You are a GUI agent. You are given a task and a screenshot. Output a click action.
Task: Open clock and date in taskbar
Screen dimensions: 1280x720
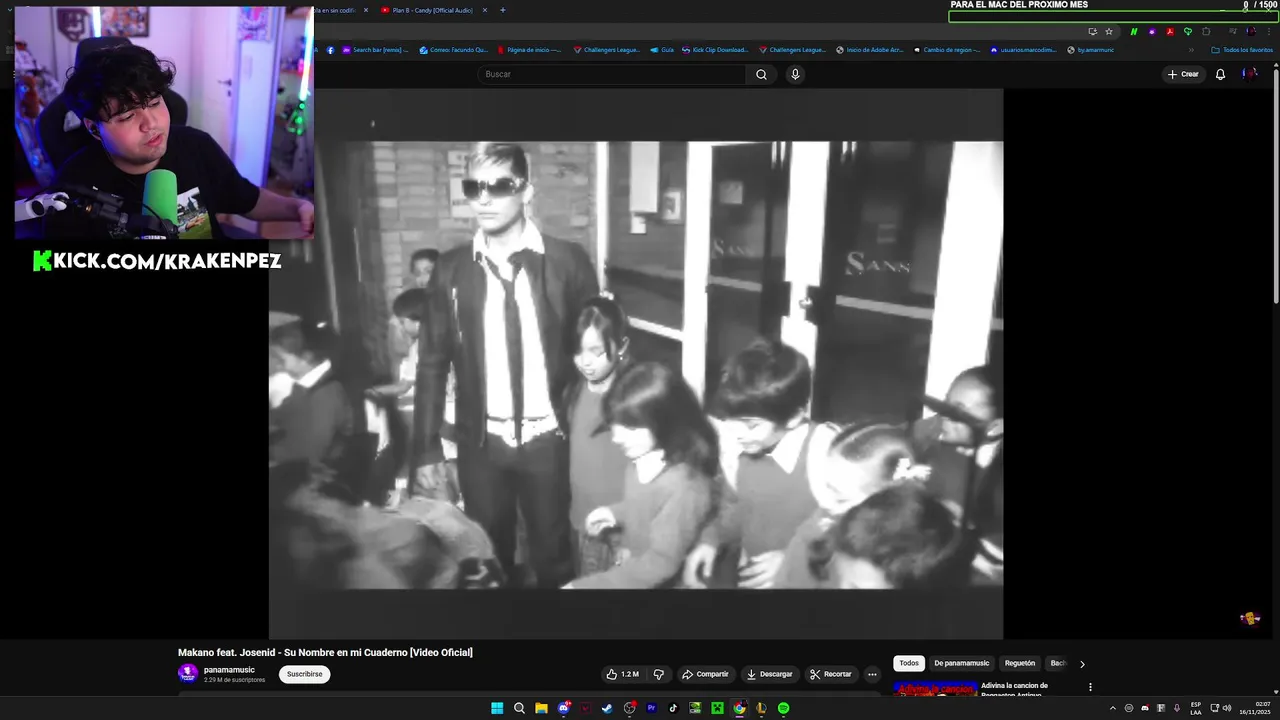point(1254,708)
